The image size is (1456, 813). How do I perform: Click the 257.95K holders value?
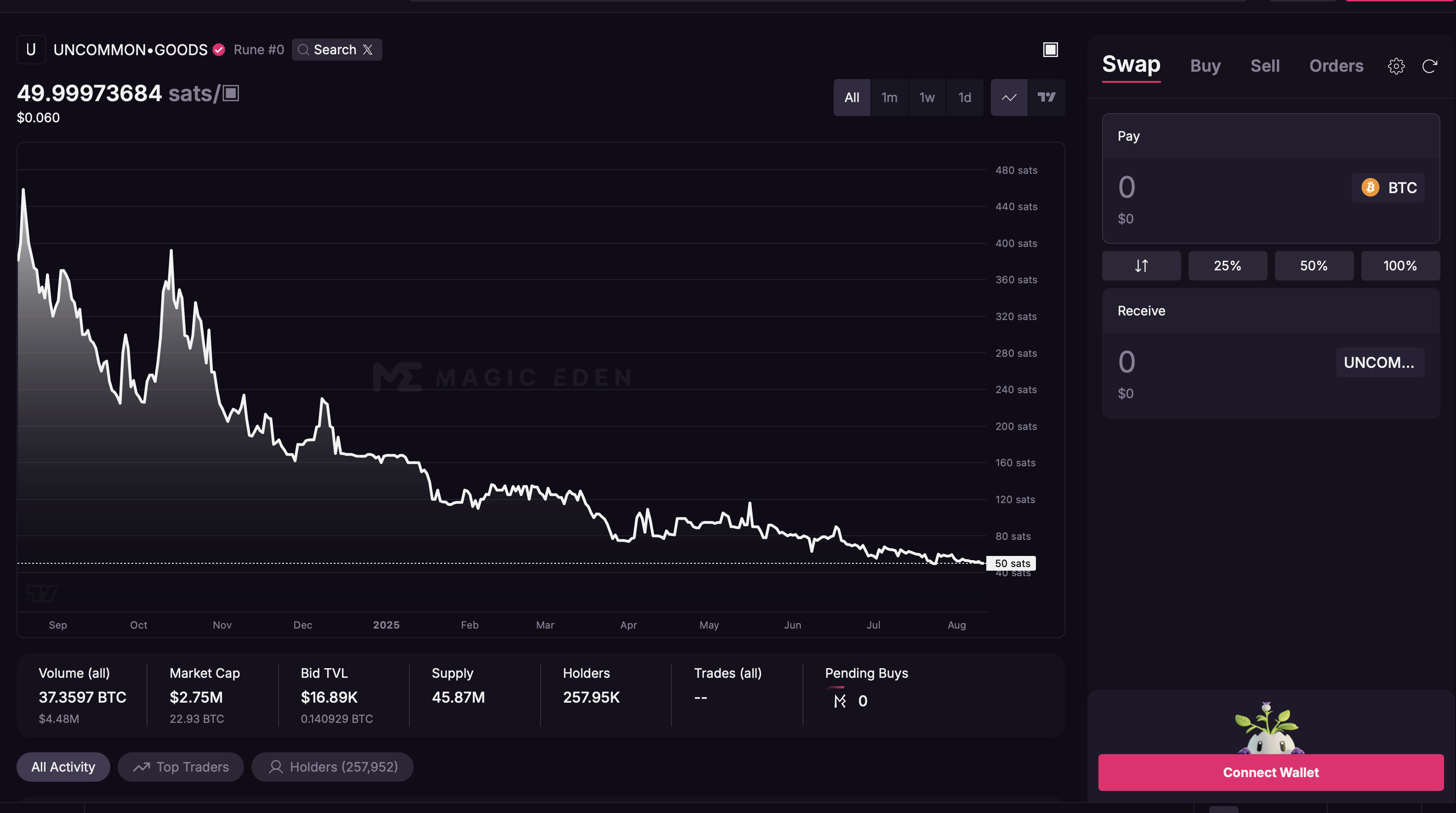(x=591, y=698)
